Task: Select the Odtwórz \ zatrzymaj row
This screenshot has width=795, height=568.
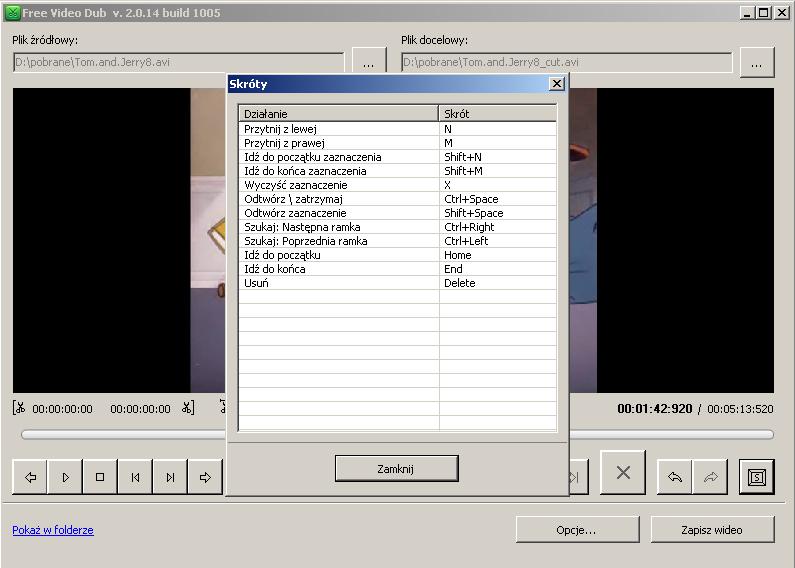Action: coord(398,199)
